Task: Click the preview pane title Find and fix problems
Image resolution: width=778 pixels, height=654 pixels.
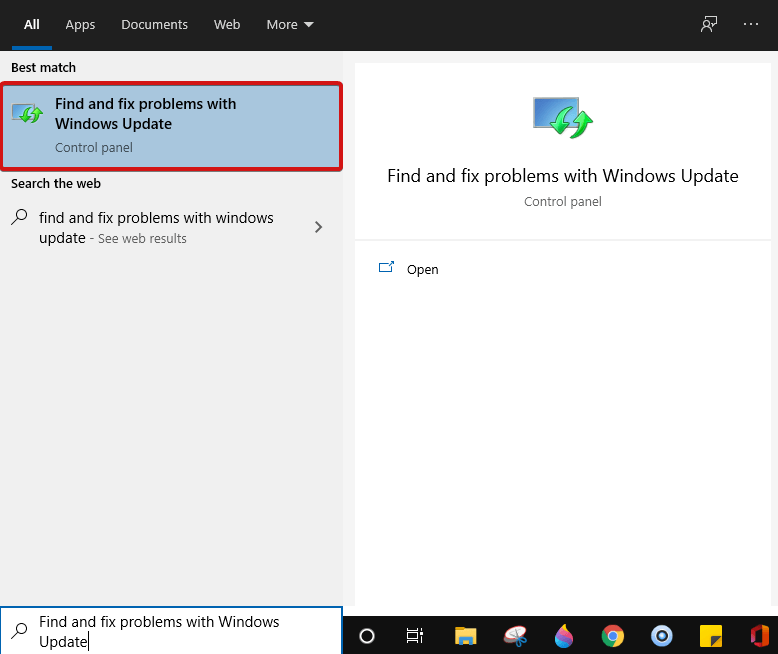Action: [x=563, y=176]
